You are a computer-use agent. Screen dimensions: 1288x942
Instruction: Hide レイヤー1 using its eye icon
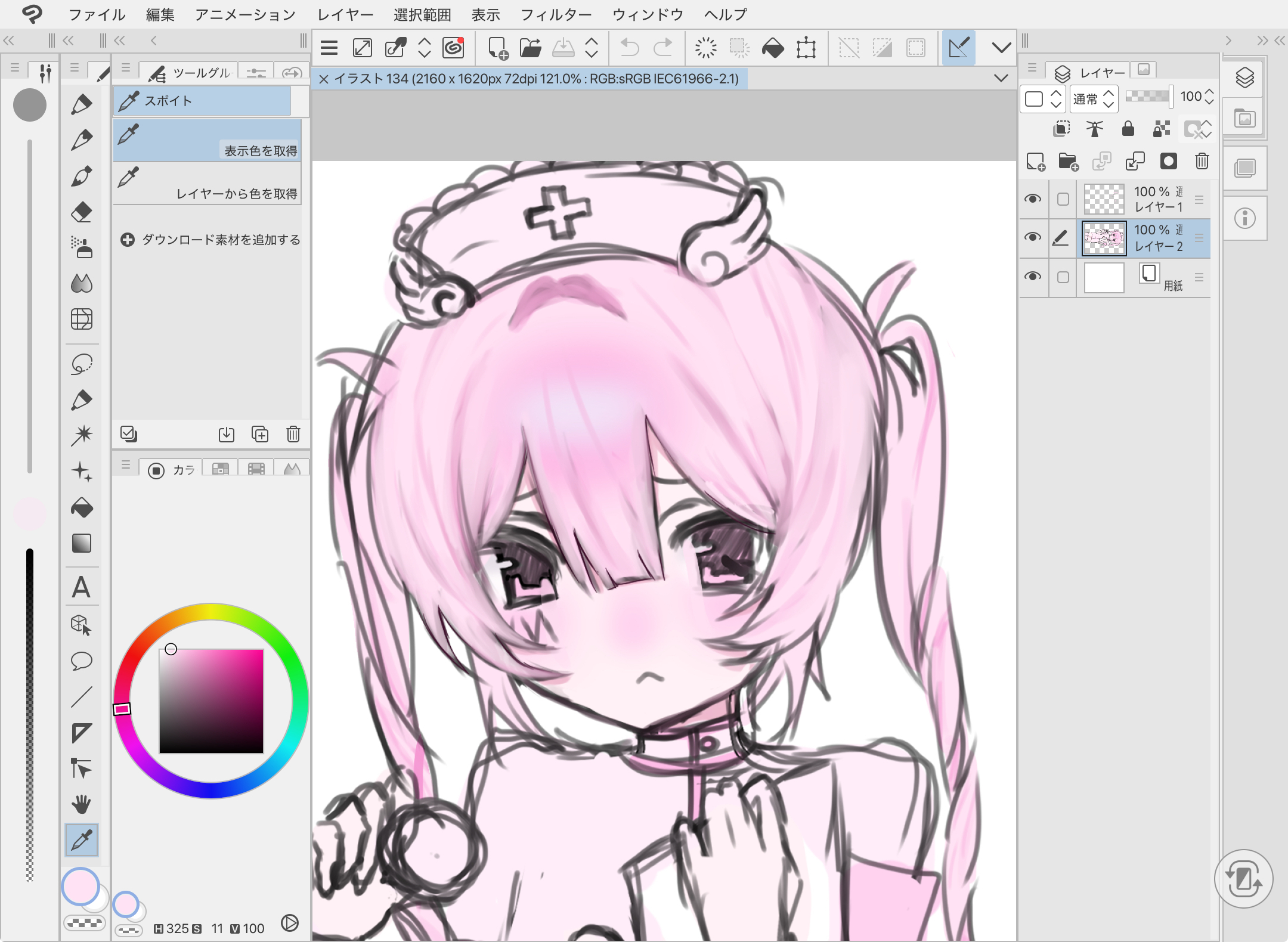pos(1033,199)
